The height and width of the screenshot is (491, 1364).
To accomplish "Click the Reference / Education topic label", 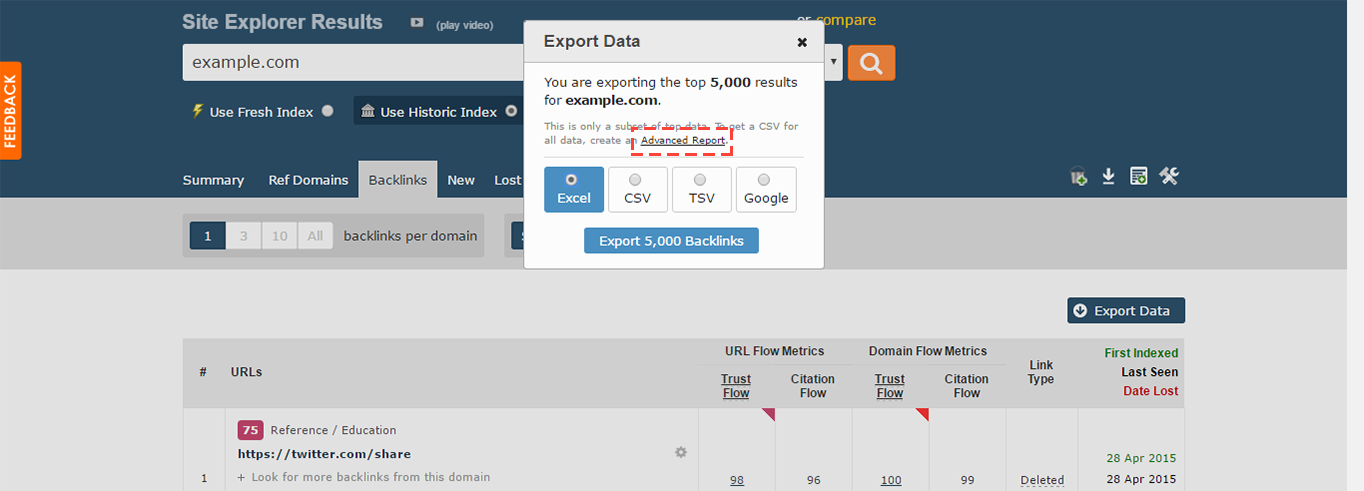I will point(333,430).
